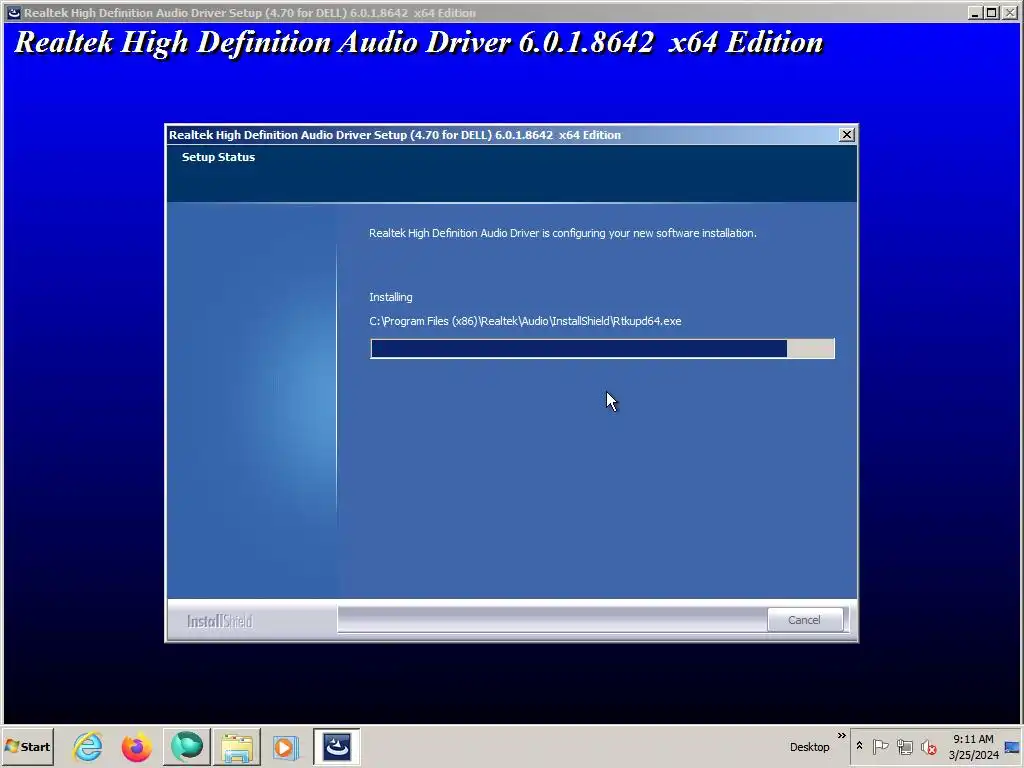Click the Show desktop button
Screen dimensions: 1024x768
pos(1013,747)
